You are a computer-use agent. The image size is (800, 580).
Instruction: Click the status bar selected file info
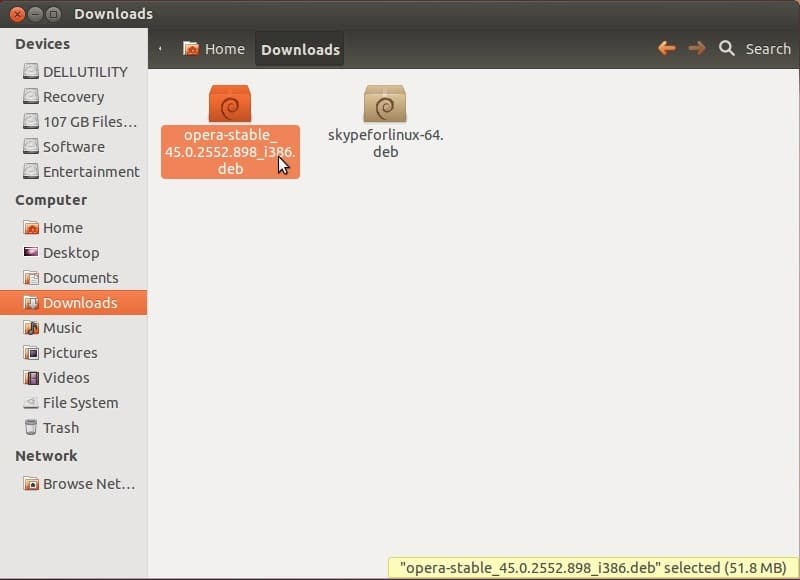point(593,568)
